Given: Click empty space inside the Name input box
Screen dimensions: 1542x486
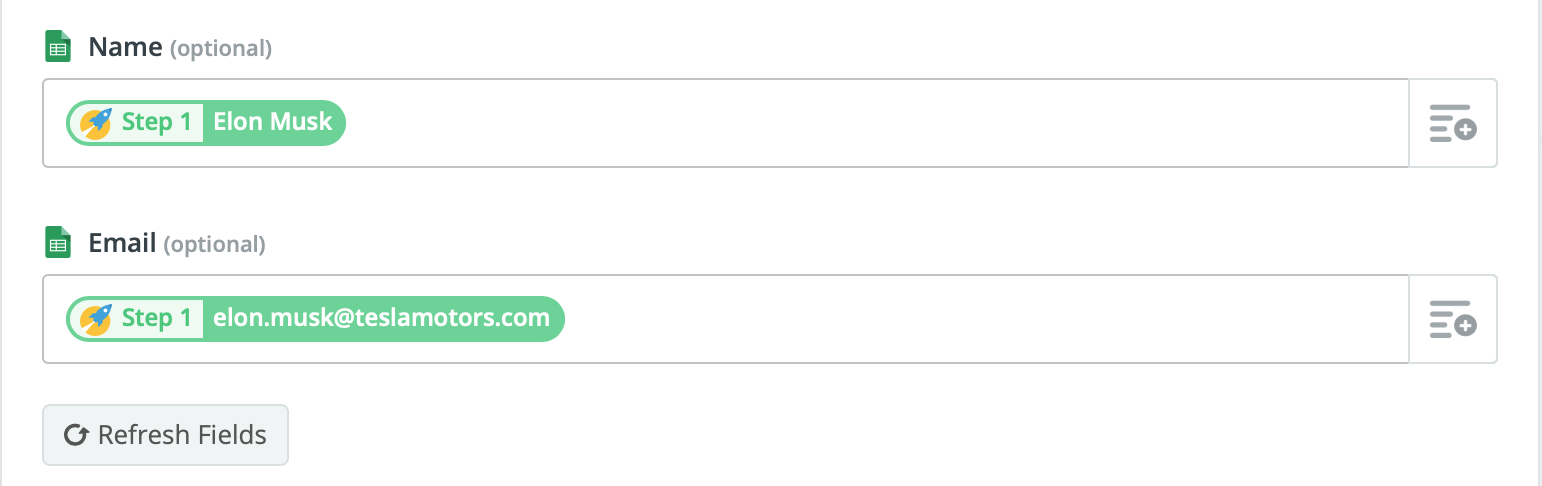Looking at the screenshot, I should click(x=875, y=123).
